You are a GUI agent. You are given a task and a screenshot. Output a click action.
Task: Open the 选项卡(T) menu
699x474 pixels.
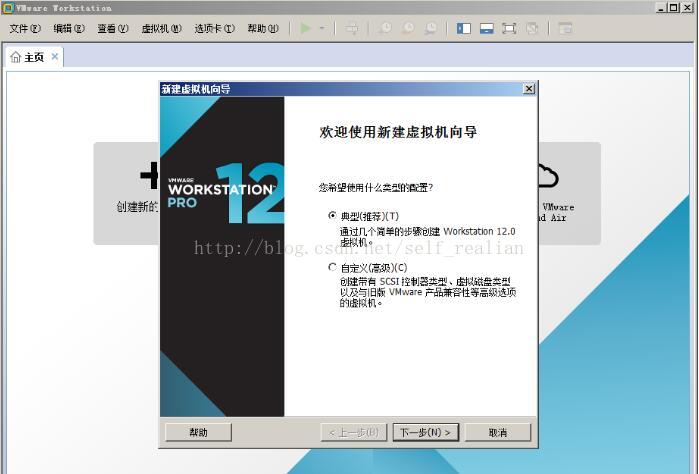pyautogui.click(x=214, y=29)
